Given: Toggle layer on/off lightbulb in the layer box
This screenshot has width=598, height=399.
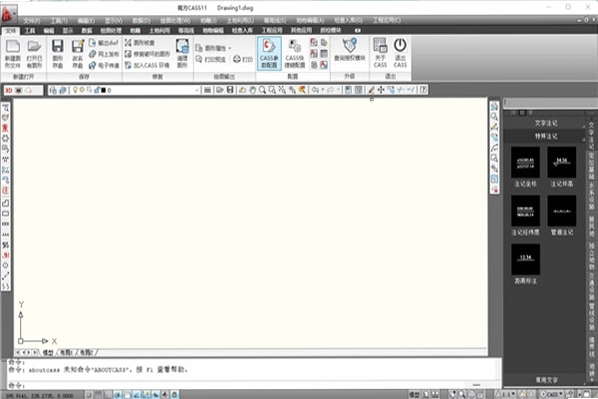Looking at the screenshot, I should pos(75,90).
